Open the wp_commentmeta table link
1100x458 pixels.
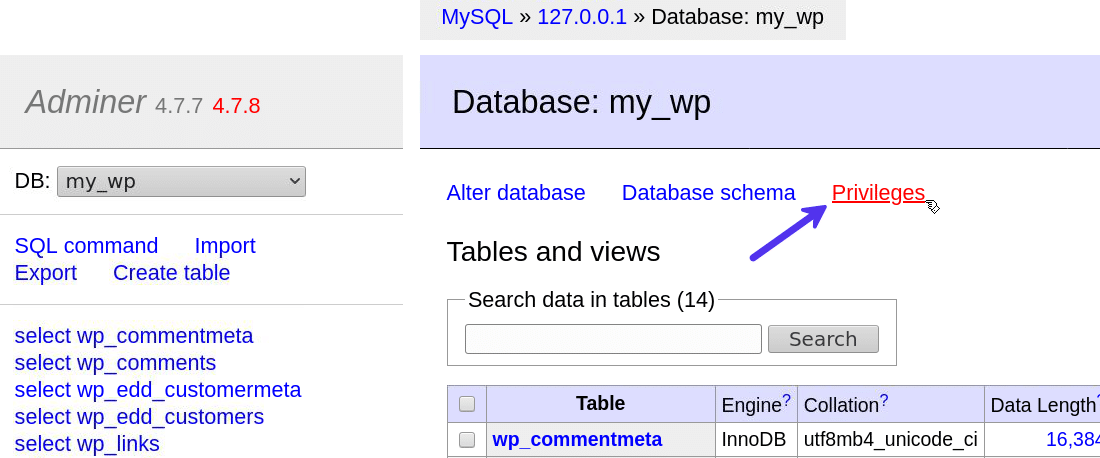click(x=577, y=439)
